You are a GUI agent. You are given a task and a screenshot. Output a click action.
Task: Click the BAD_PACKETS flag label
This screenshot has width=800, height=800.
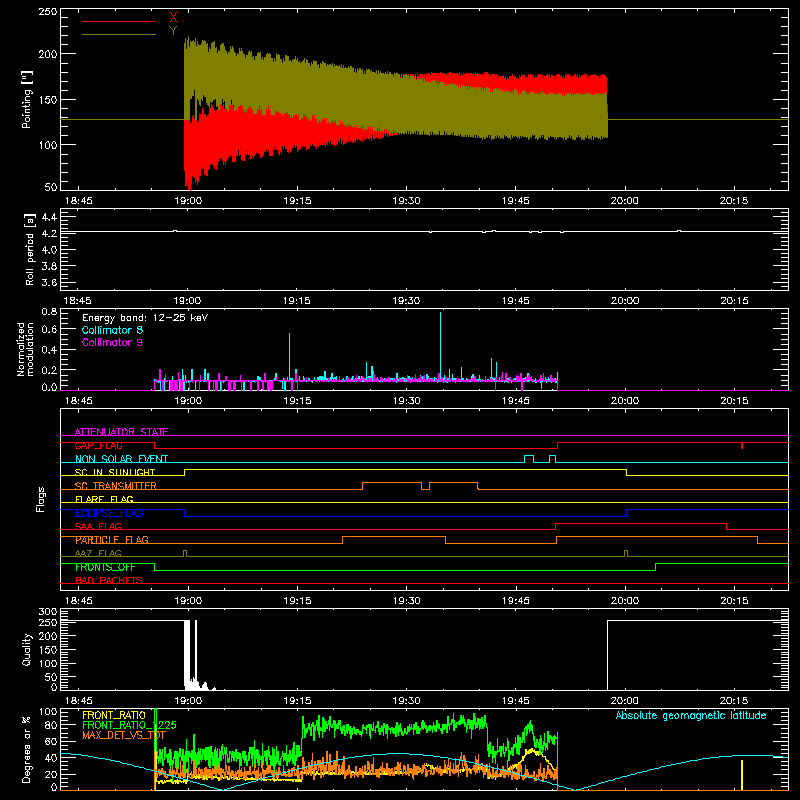click(x=109, y=580)
